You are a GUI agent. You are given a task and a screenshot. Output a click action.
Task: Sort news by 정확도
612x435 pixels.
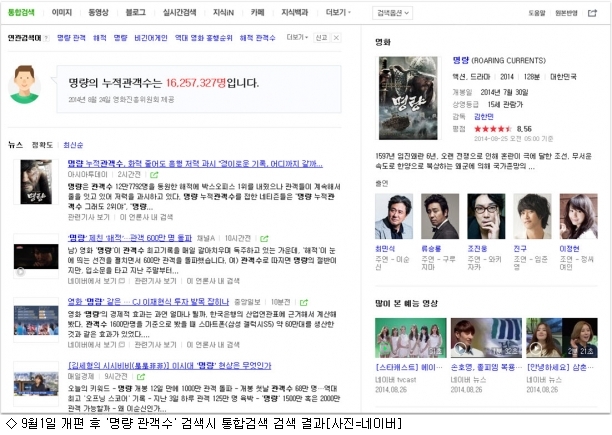point(42,145)
